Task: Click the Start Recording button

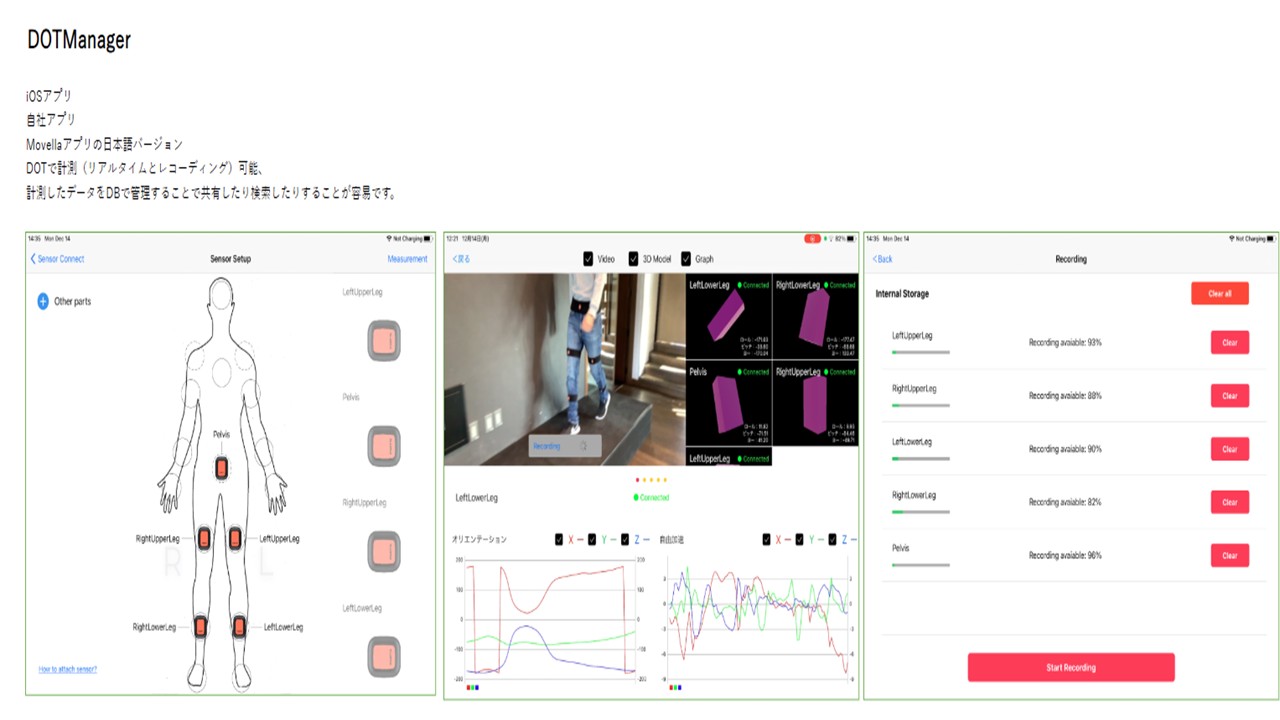Action: point(1071,667)
